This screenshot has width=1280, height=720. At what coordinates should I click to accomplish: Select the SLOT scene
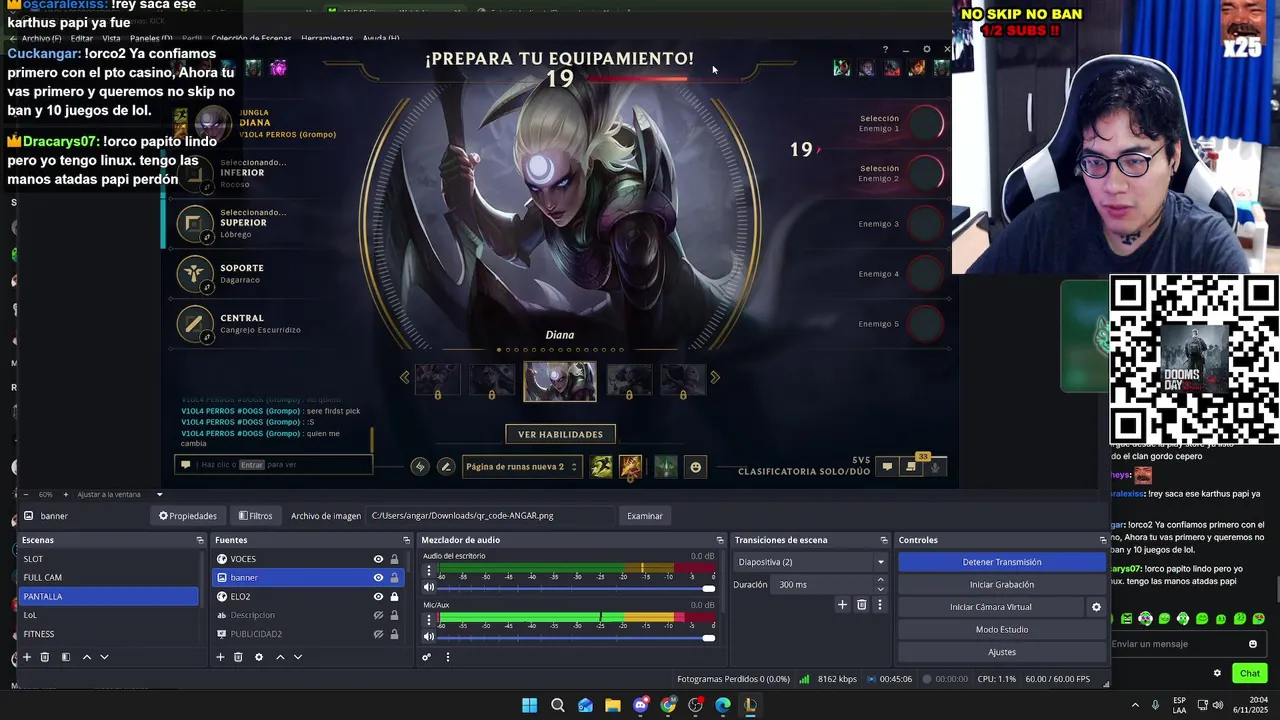[109, 559]
